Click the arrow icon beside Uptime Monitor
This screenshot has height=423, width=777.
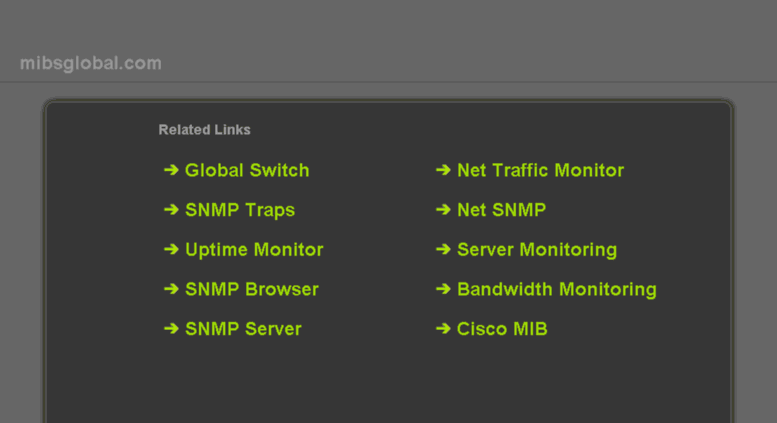click(x=171, y=250)
